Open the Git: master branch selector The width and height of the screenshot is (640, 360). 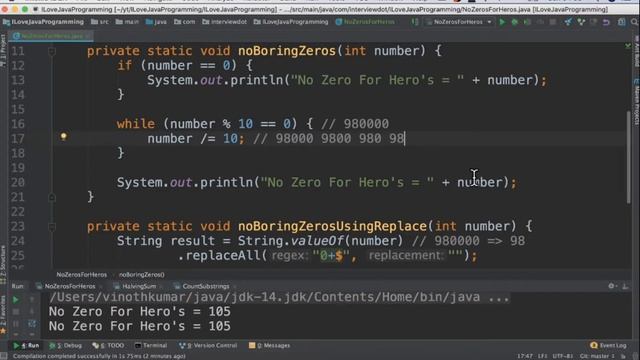coord(597,356)
